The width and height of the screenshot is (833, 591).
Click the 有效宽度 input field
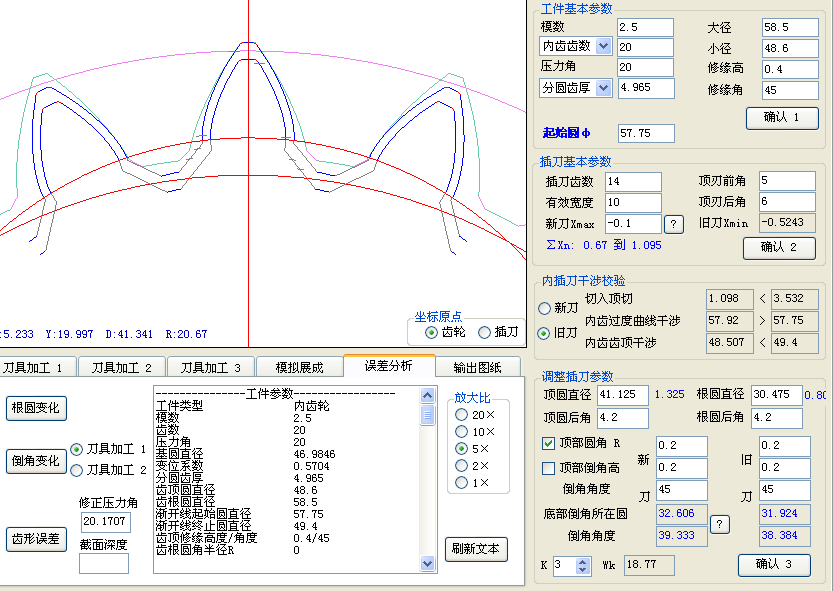(x=633, y=202)
